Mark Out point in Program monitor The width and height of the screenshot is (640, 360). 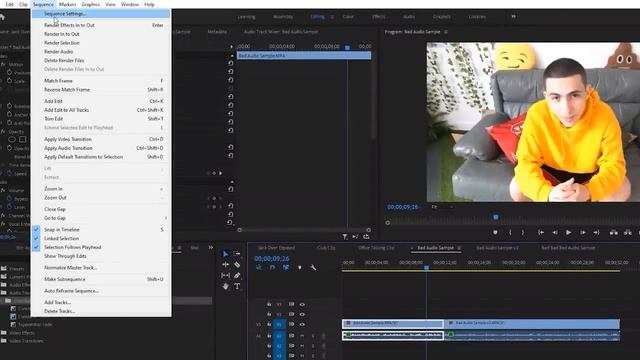point(522,232)
